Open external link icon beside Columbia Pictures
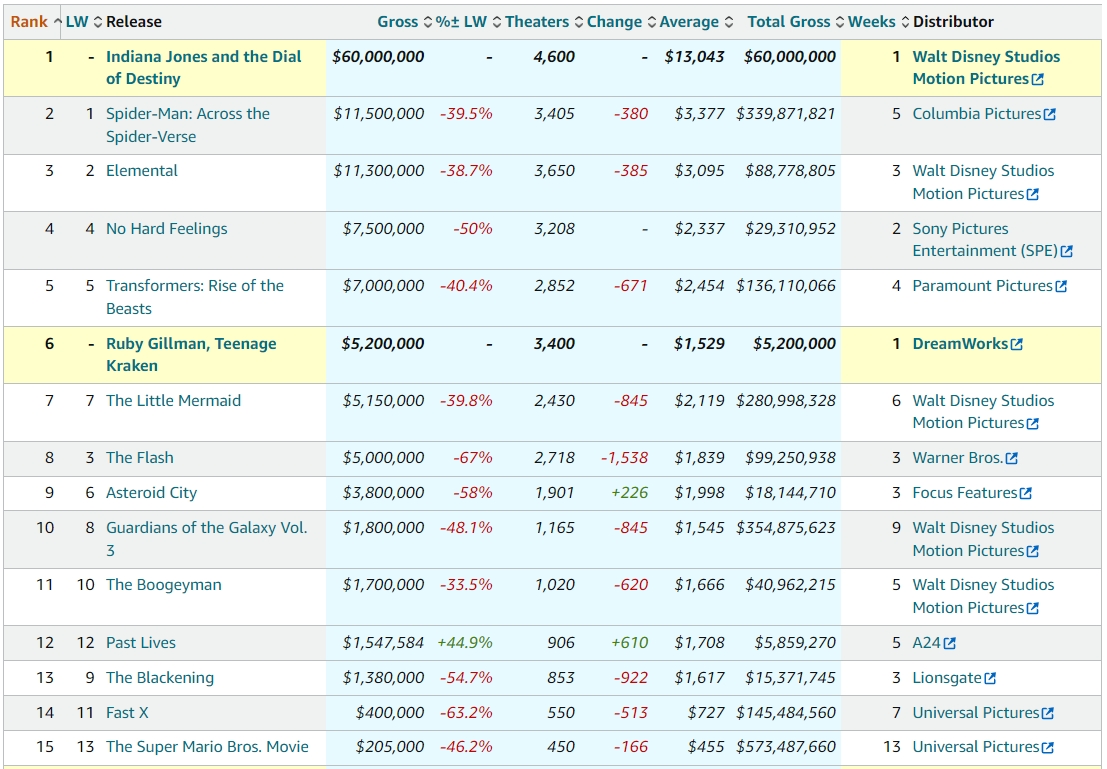1107x769 pixels. coord(1050,114)
